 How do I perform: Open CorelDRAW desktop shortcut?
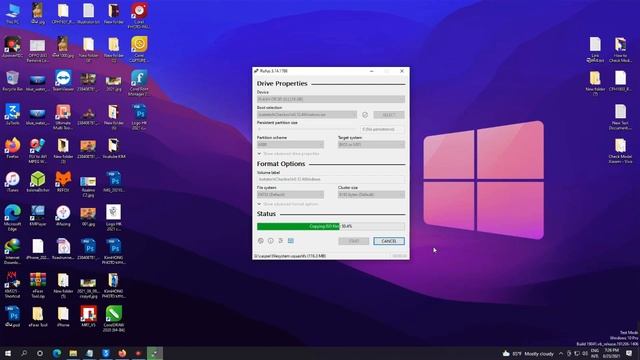click(114, 319)
